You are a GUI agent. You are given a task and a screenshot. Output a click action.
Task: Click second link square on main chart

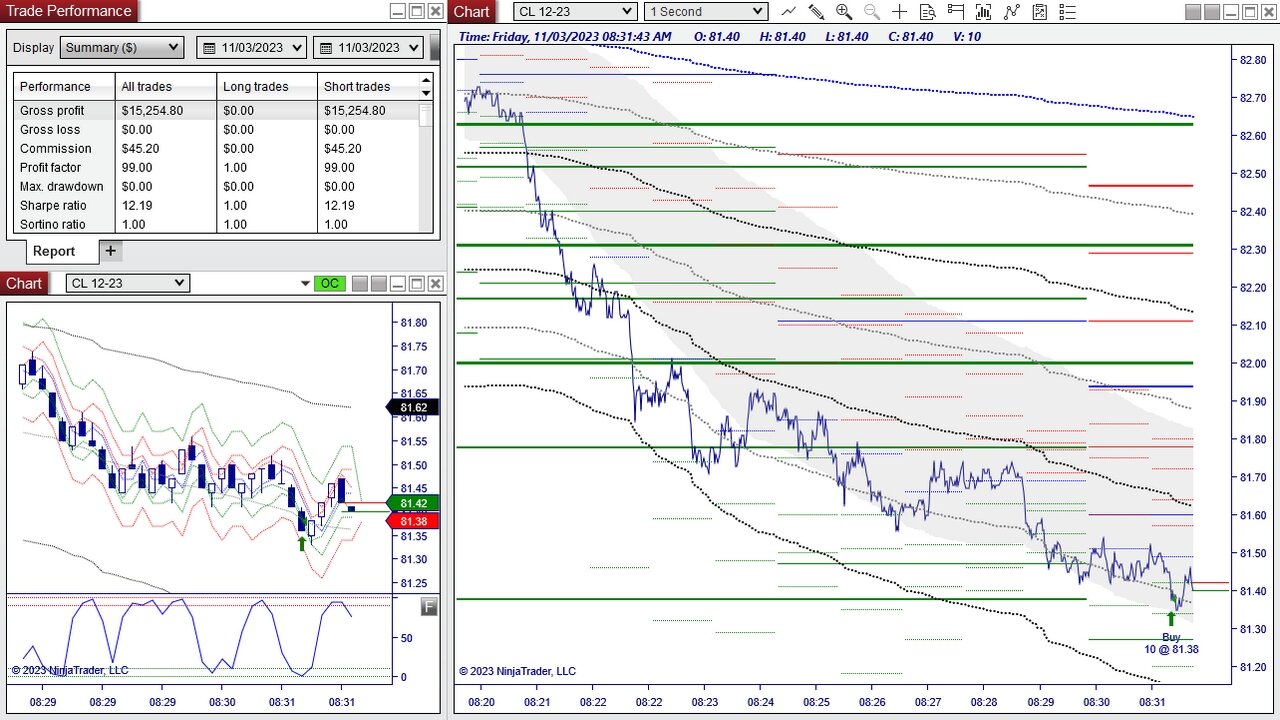[1212, 11]
